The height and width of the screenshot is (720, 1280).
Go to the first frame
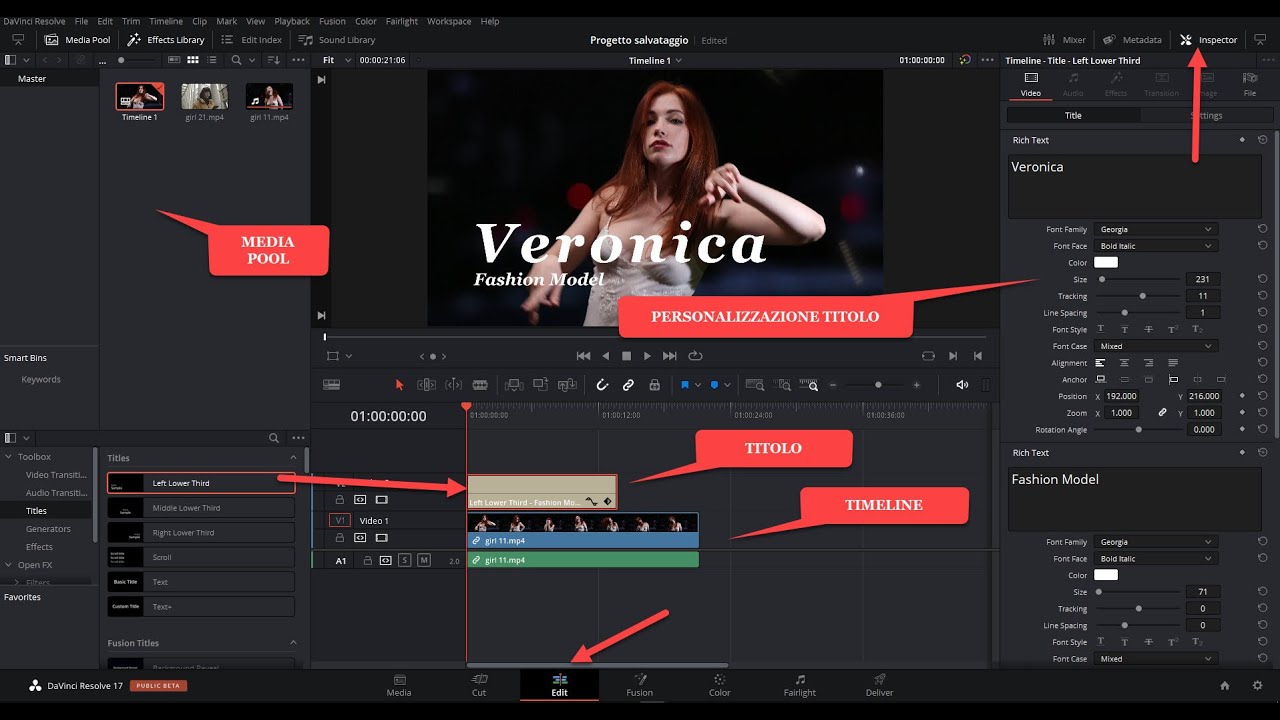click(584, 356)
